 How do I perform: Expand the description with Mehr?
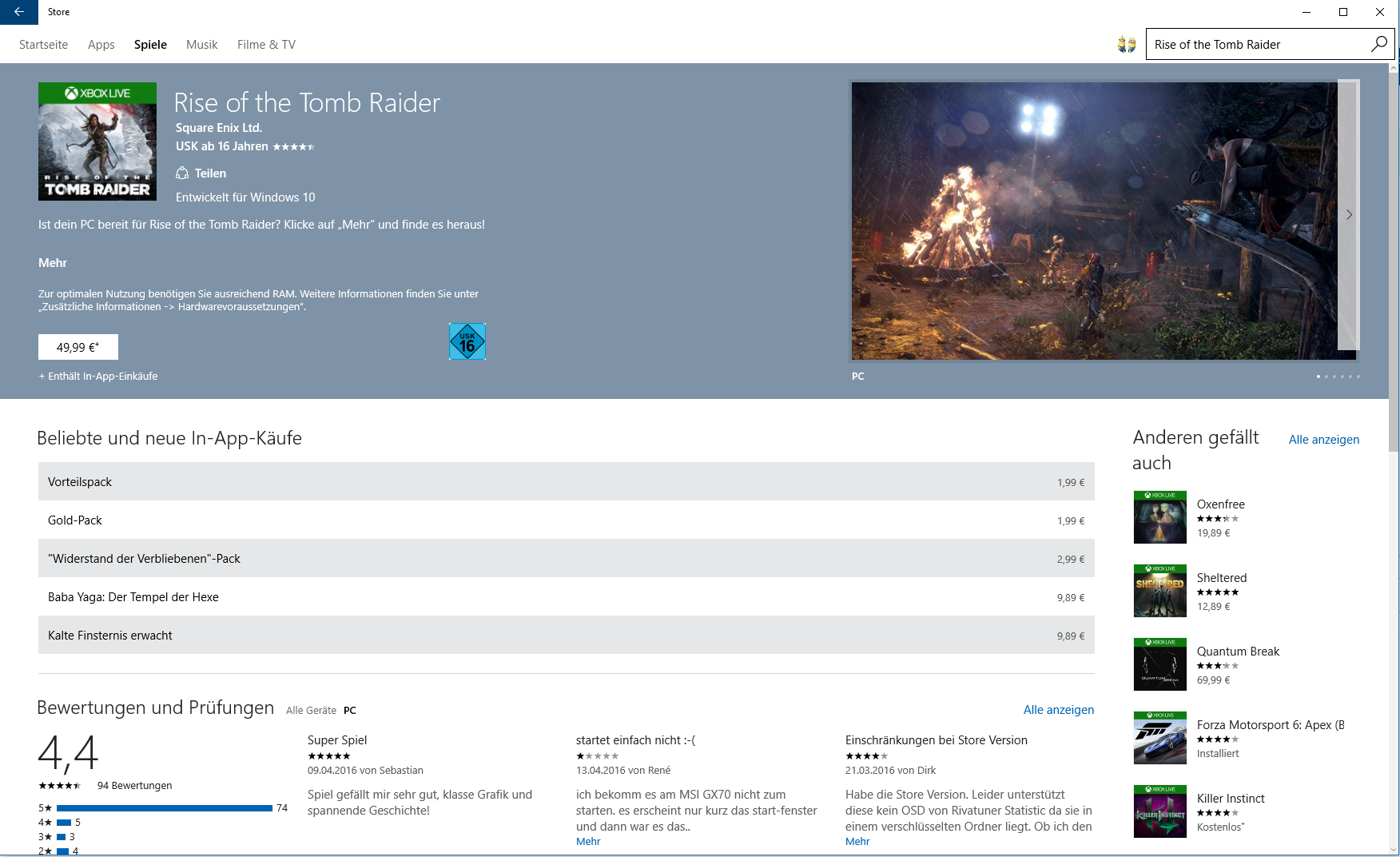tap(53, 263)
